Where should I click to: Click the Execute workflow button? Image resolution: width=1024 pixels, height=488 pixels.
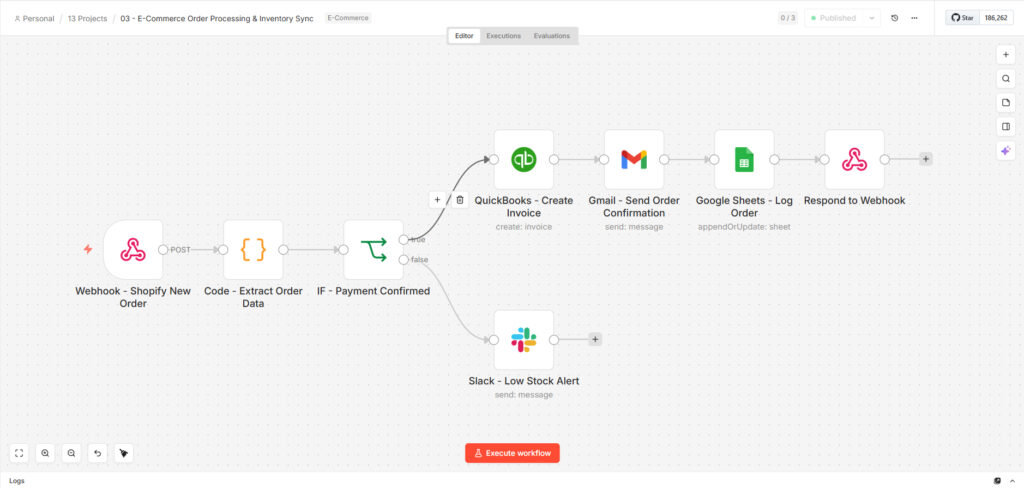point(512,453)
